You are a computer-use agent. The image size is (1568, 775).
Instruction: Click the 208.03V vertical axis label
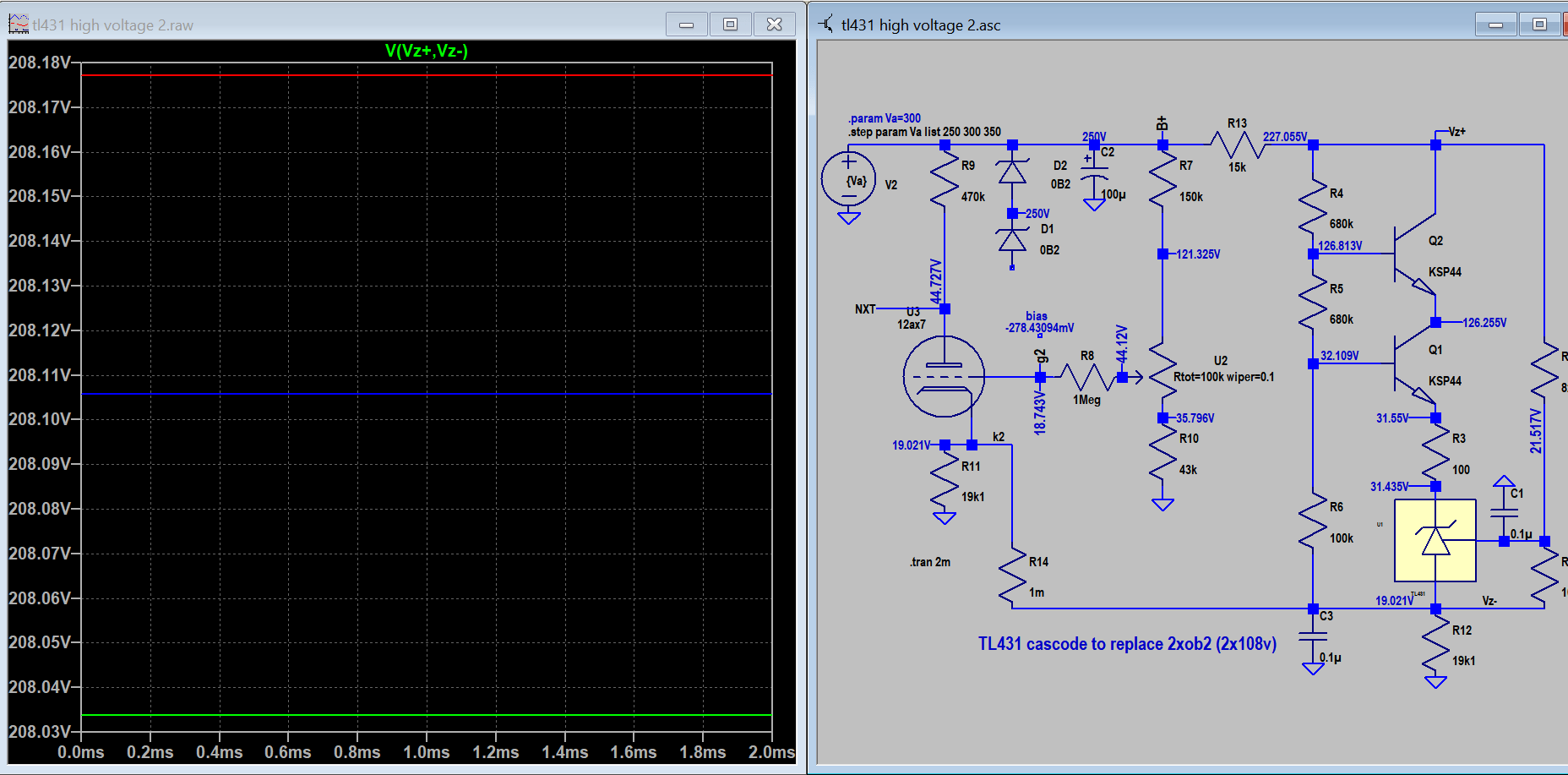coord(40,731)
